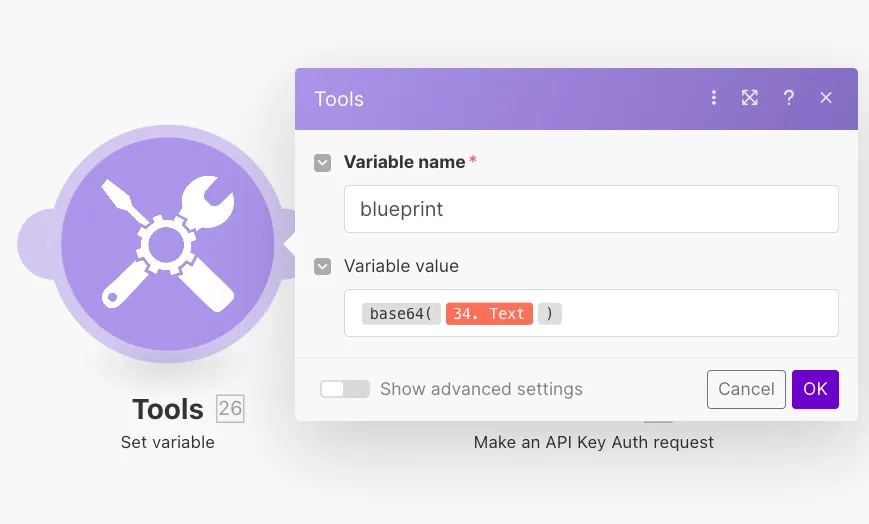Toggle the Variable name checkbox

pyautogui.click(x=323, y=163)
